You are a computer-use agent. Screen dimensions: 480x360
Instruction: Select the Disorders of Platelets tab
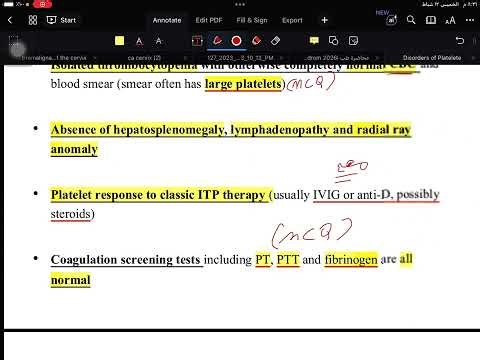click(x=432, y=58)
